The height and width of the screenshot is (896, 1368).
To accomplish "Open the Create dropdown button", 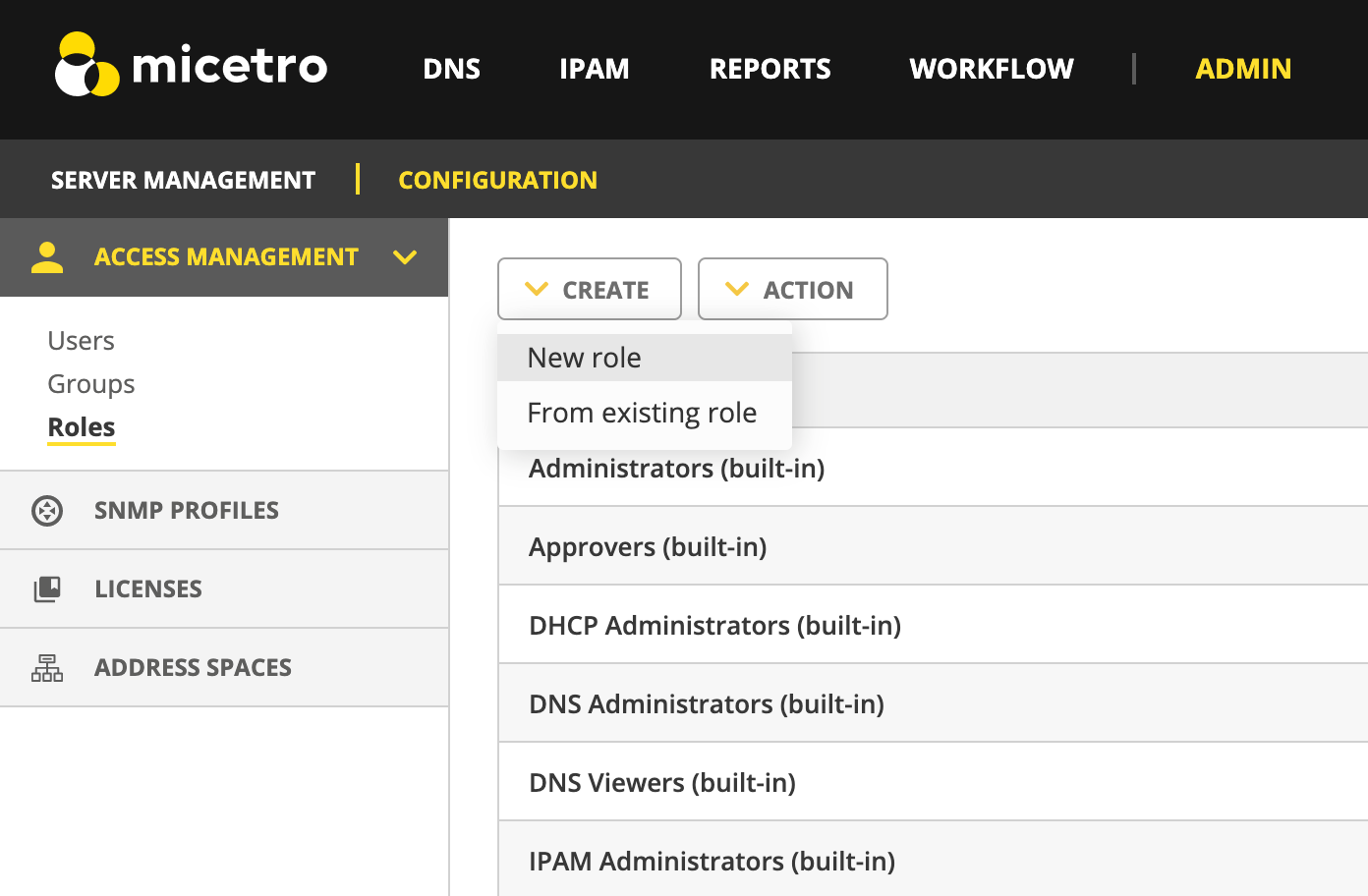I will click(x=590, y=290).
